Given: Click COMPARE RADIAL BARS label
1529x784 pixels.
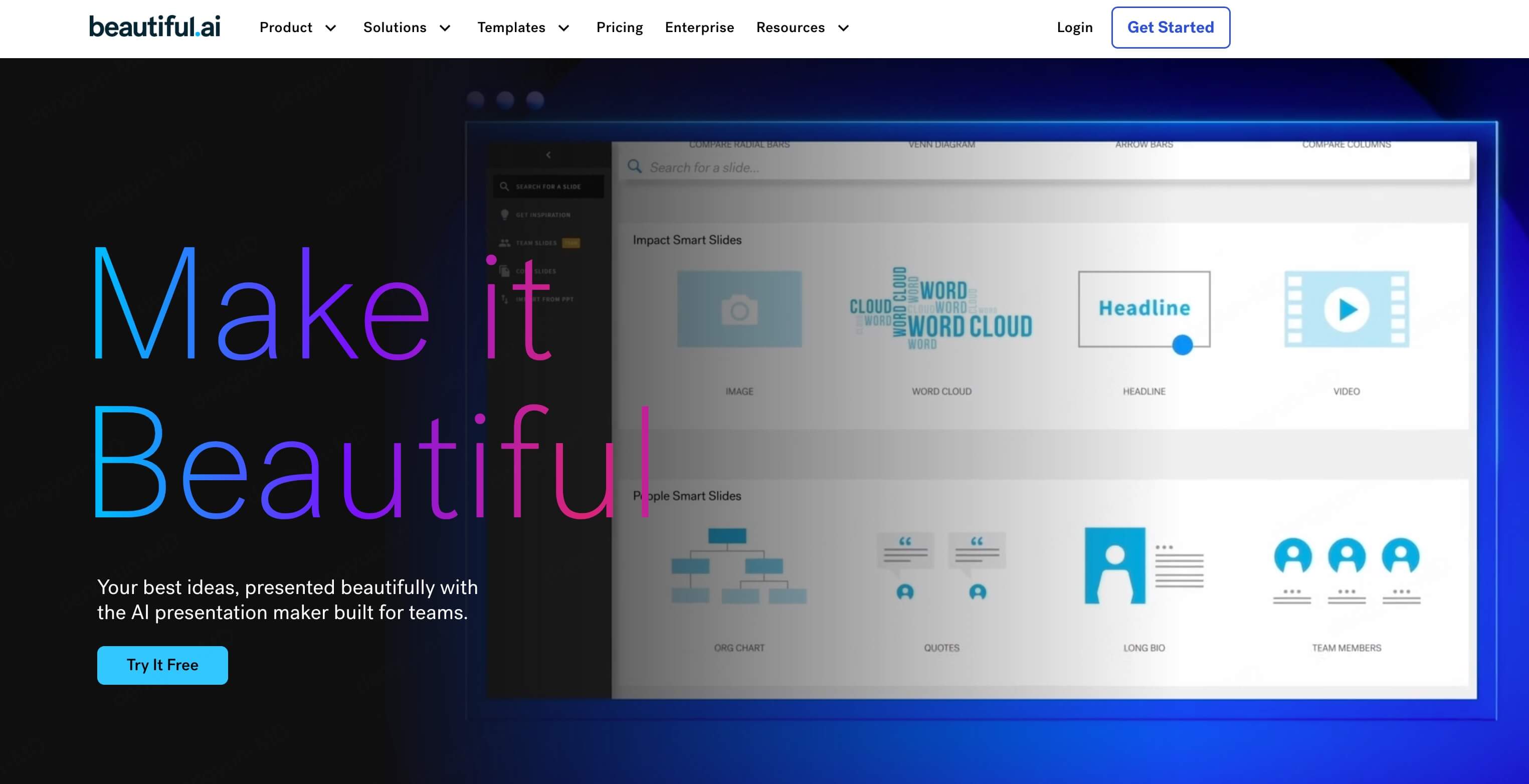Looking at the screenshot, I should pos(739,144).
